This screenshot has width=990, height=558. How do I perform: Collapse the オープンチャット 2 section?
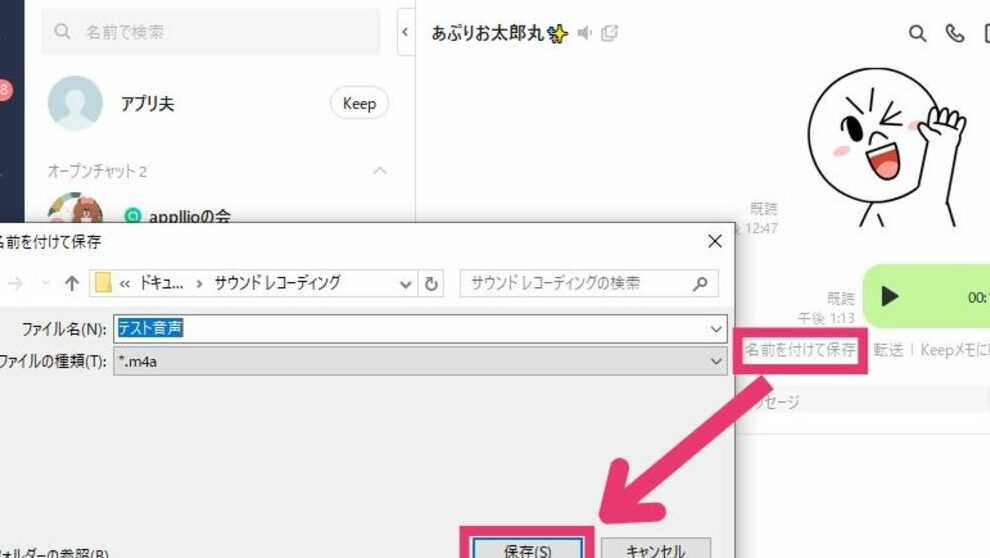[379, 170]
